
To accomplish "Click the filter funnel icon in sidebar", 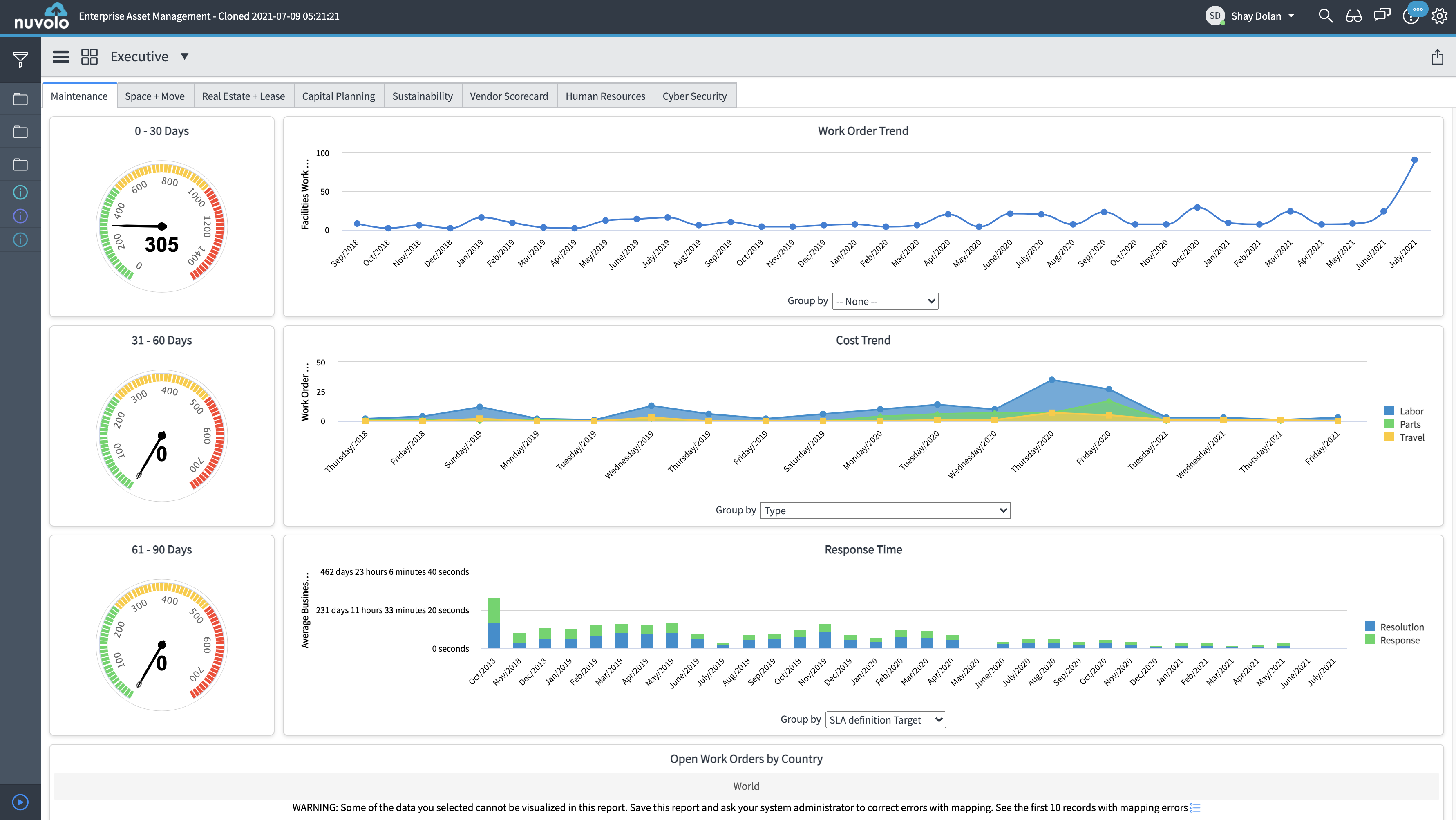I will [20, 59].
